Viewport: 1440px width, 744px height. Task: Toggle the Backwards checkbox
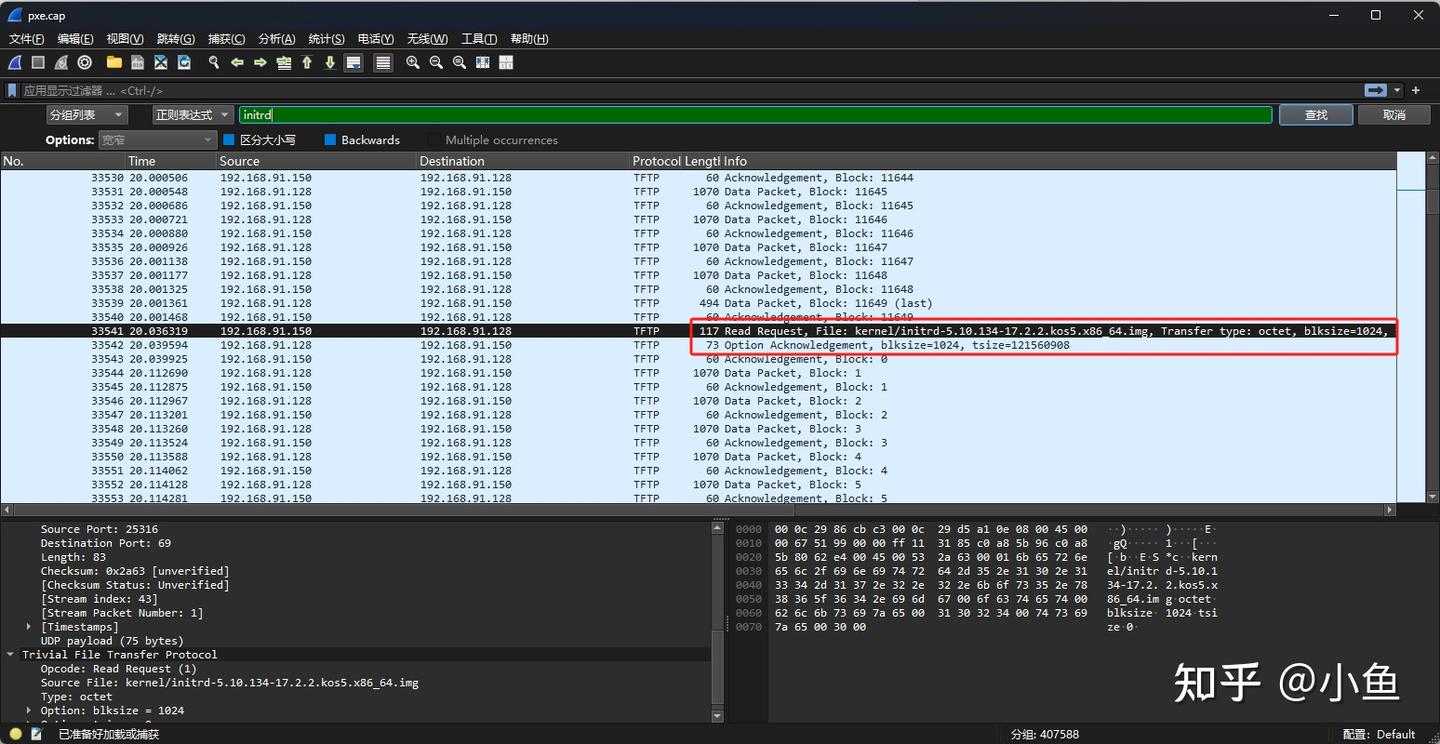(330, 140)
